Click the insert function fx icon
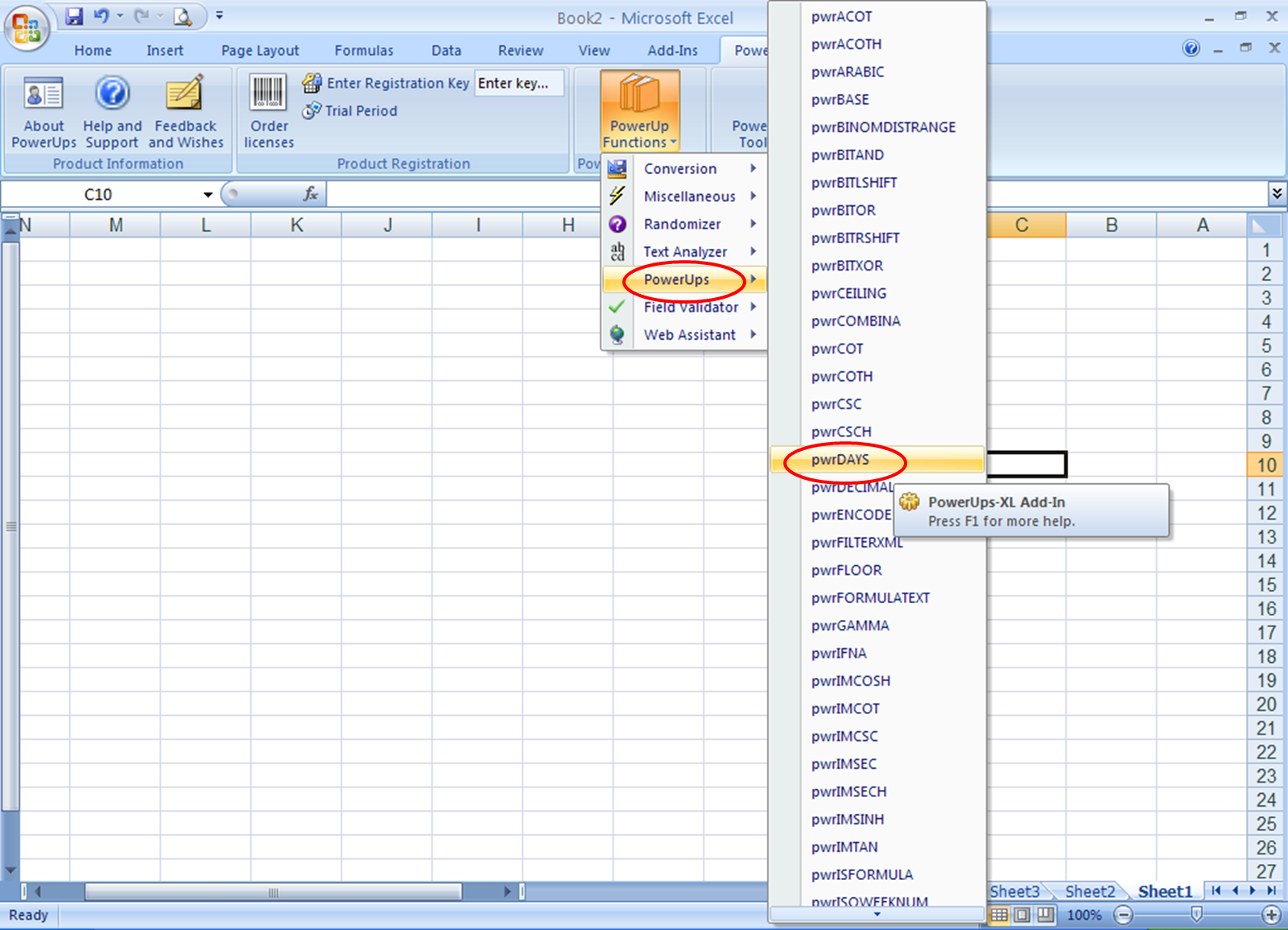The height and width of the screenshot is (930, 1288). pyautogui.click(x=311, y=194)
